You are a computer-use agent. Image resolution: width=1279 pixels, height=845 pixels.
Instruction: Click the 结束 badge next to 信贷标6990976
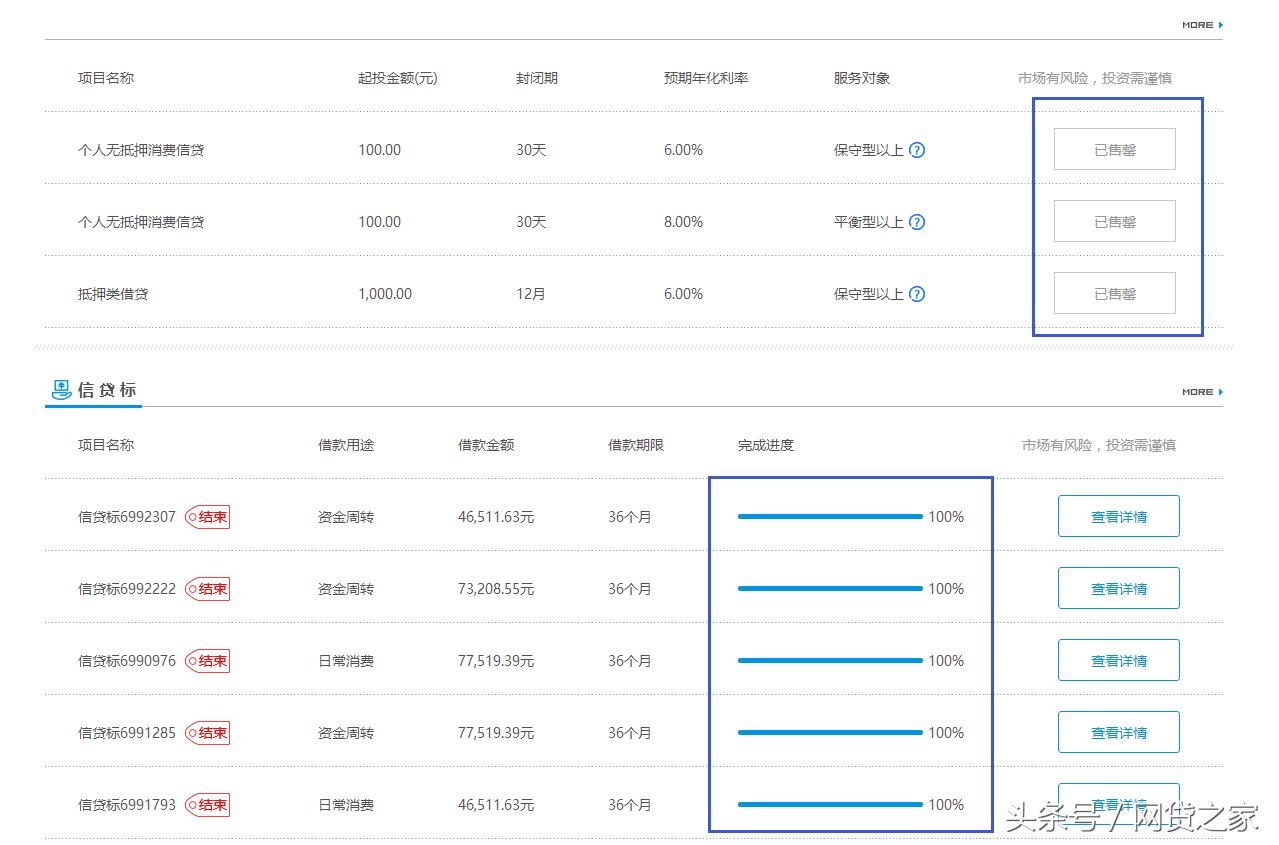[x=207, y=660]
